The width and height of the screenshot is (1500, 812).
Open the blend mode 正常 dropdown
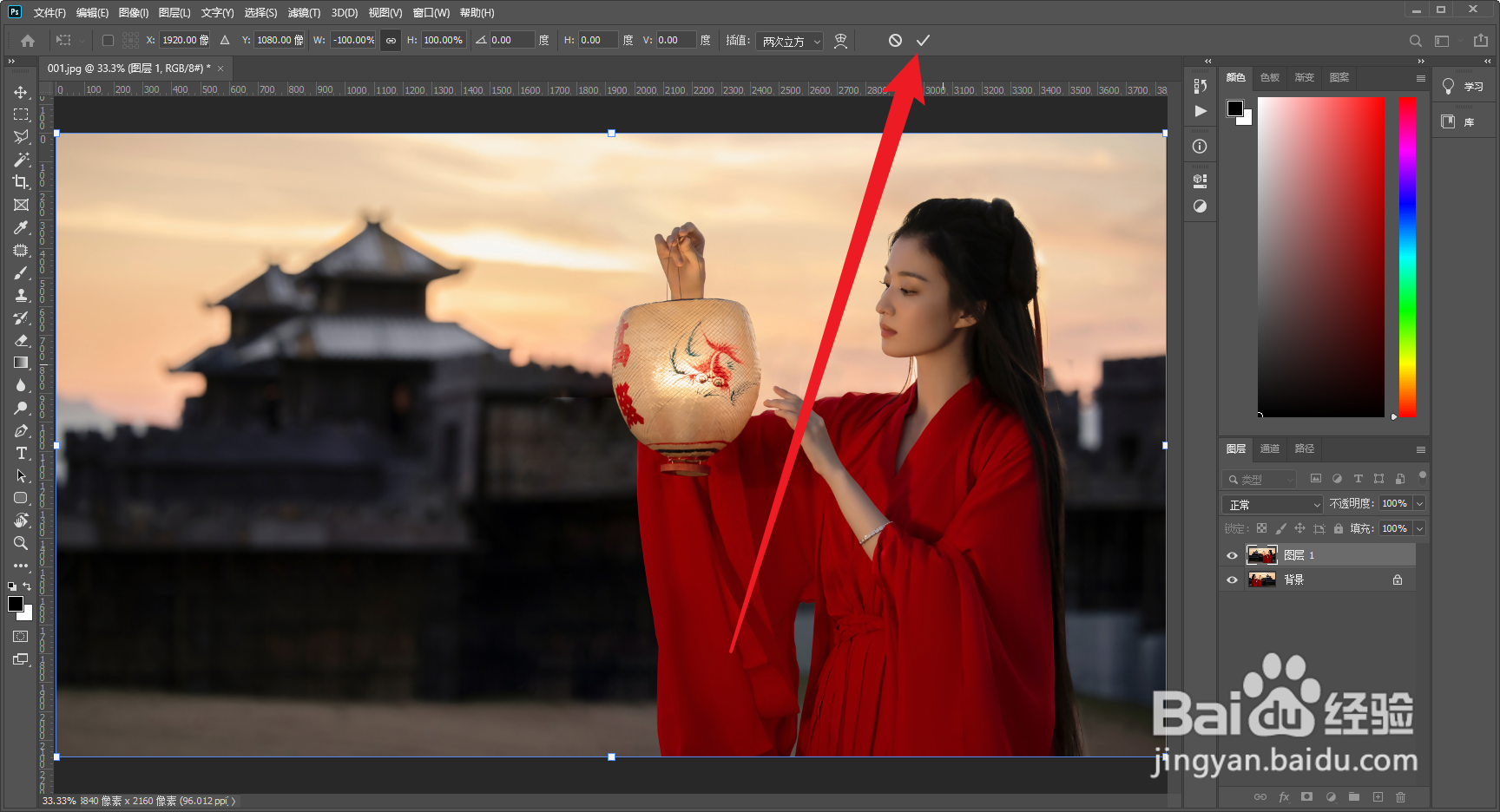point(1272,504)
